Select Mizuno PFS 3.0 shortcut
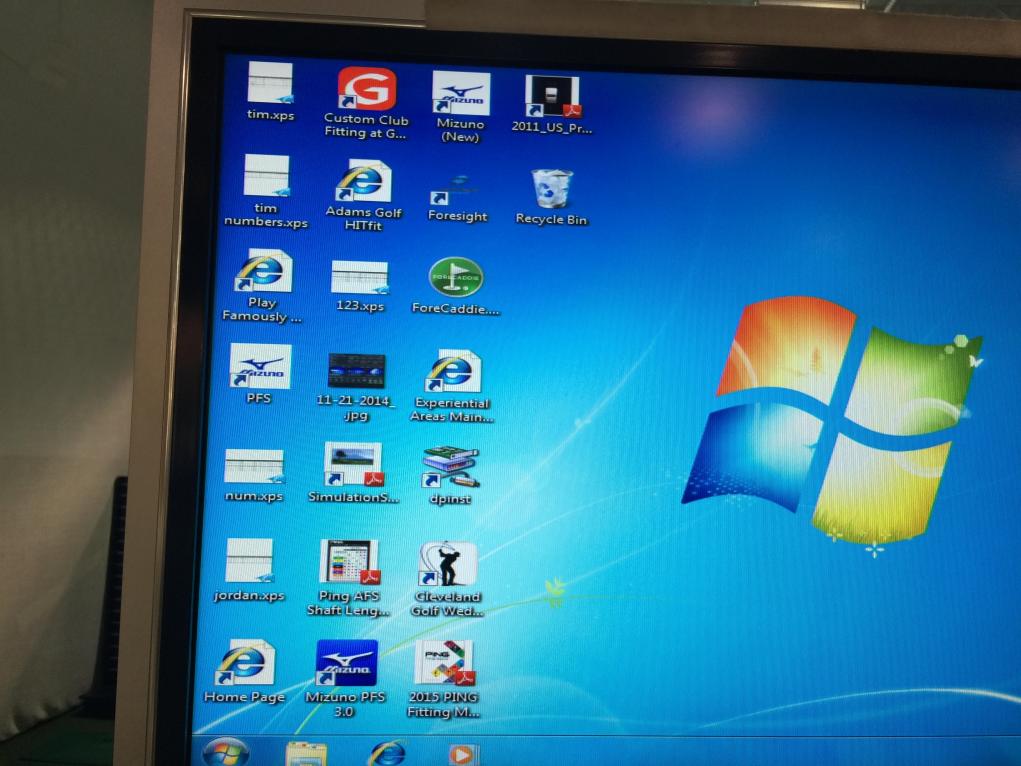Image resolution: width=1021 pixels, height=766 pixels. click(x=346, y=662)
